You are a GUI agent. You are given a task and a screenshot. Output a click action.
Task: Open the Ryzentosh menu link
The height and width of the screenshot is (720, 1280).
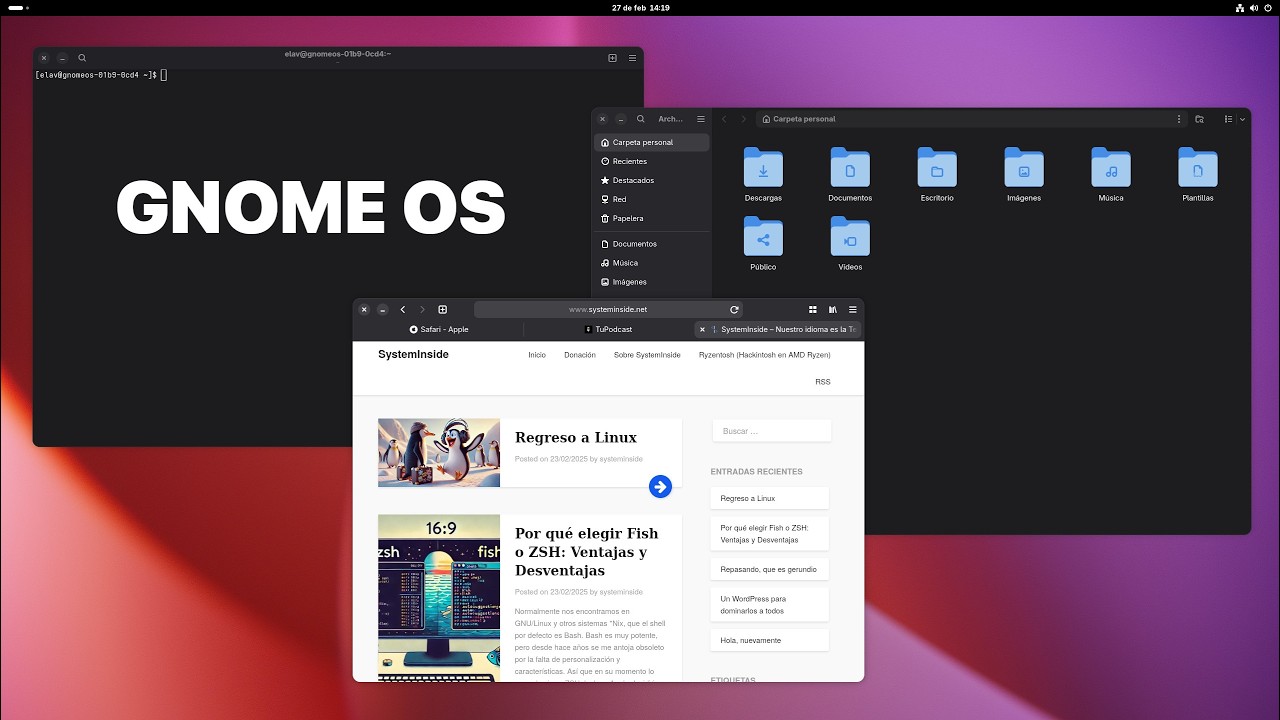coord(765,355)
